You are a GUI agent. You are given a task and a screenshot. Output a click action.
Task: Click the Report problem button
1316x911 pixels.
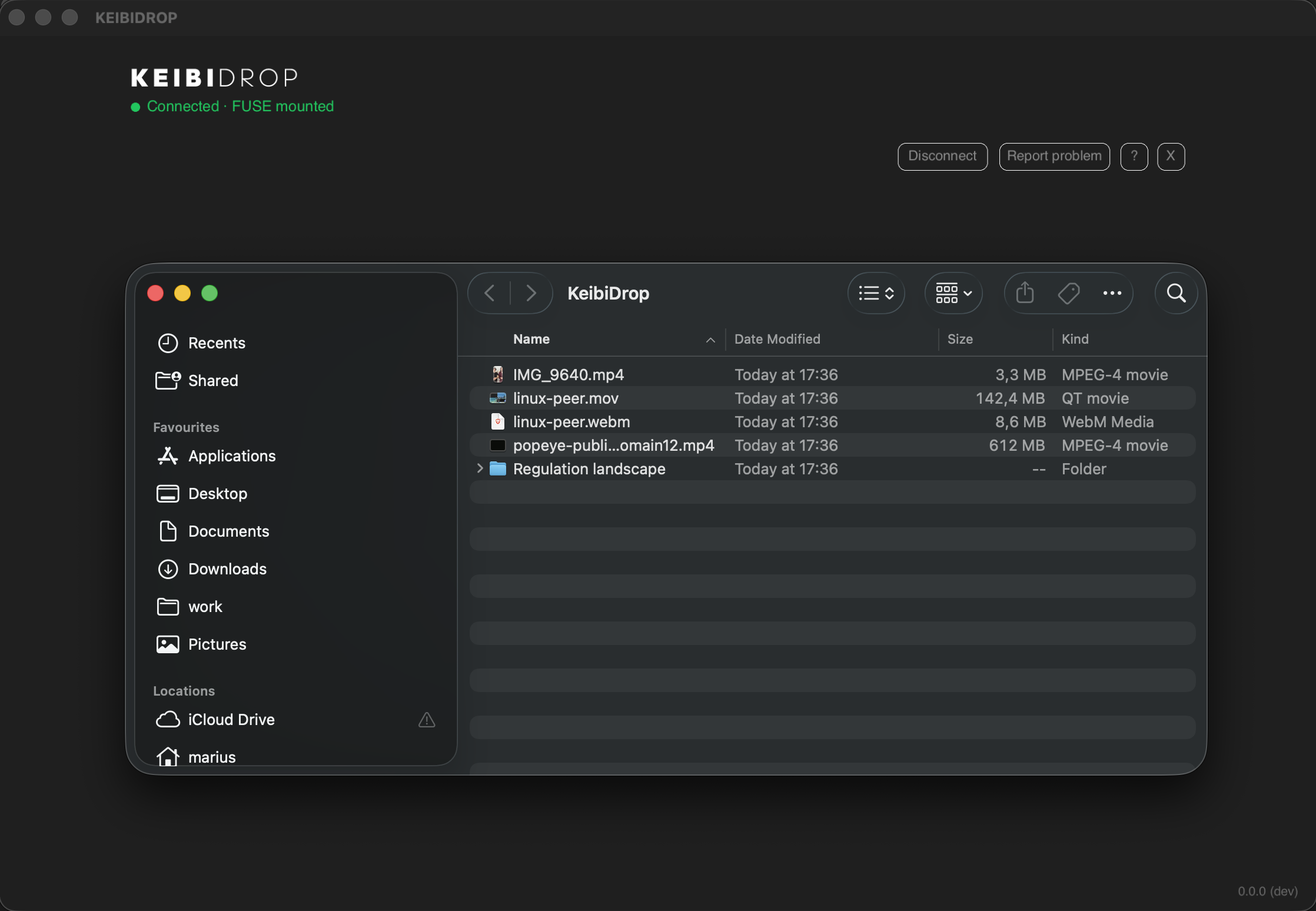pyautogui.click(x=1054, y=156)
